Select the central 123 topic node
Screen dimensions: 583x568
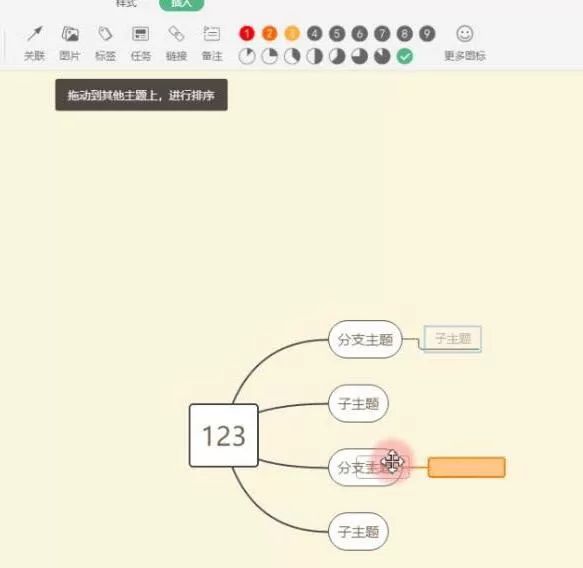click(223, 435)
